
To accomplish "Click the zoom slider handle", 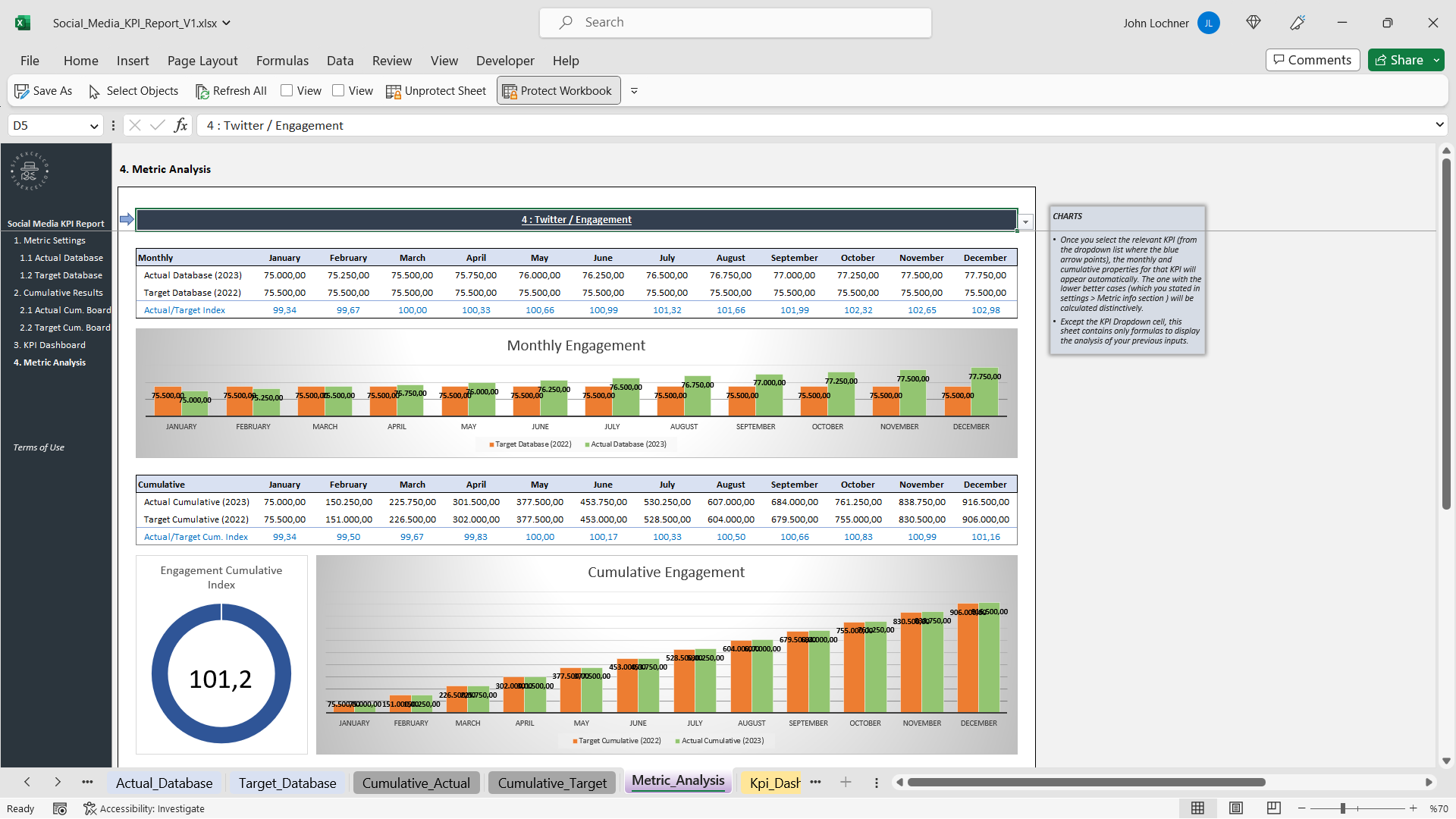I will (x=1342, y=808).
